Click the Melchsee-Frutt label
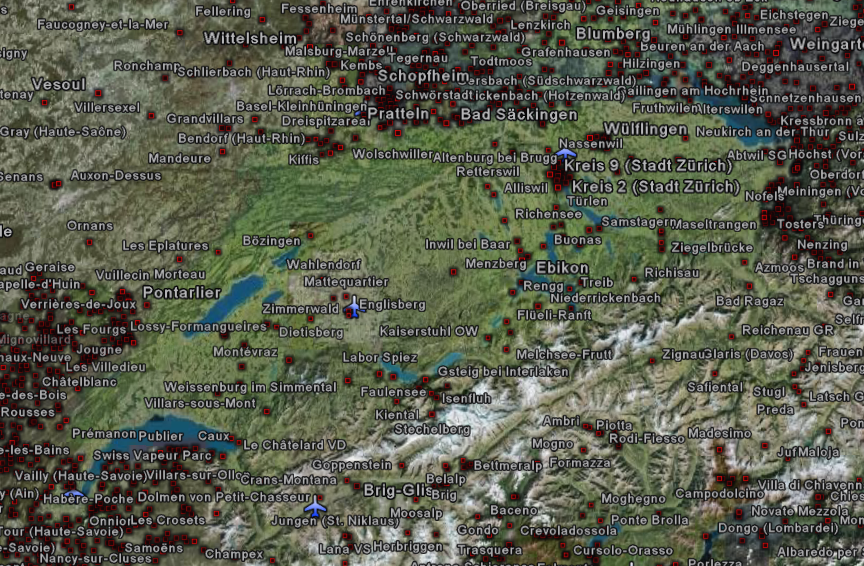Image resolution: width=864 pixels, height=566 pixels. pos(564,354)
